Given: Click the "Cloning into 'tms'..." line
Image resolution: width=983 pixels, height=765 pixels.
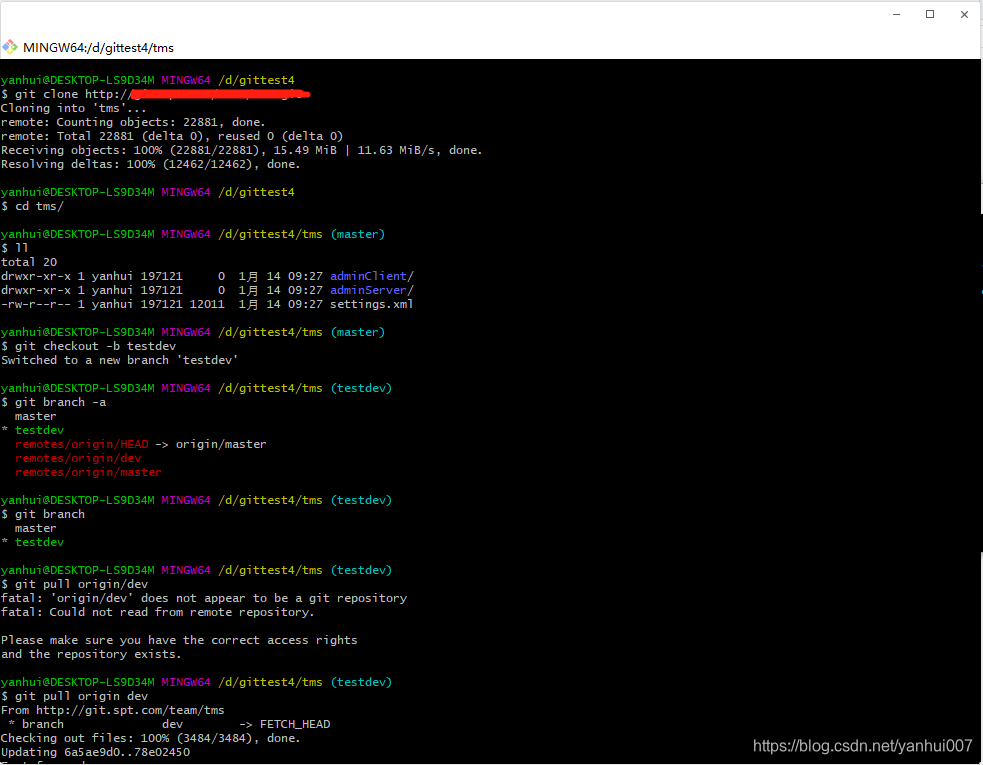Looking at the screenshot, I should tap(73, 108).
